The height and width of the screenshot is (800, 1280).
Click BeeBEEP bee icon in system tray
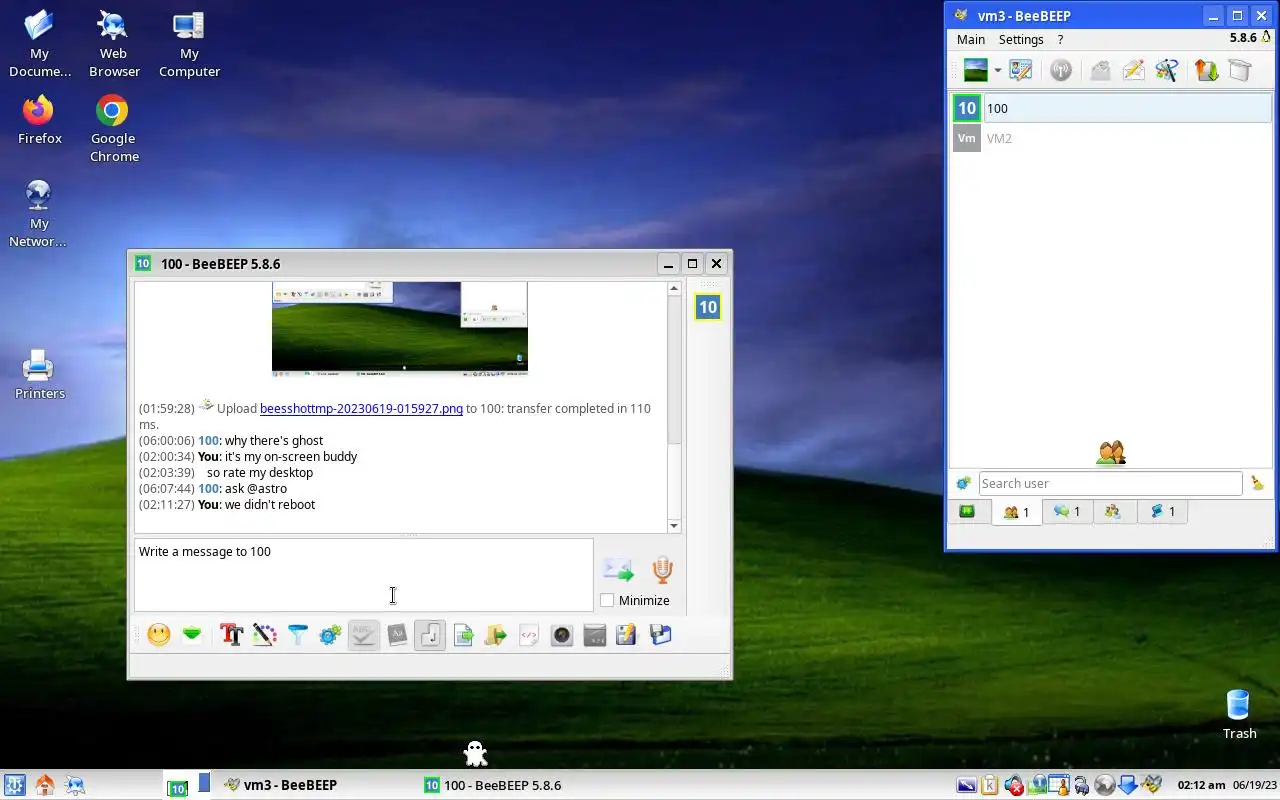[x=1151, y=785]
